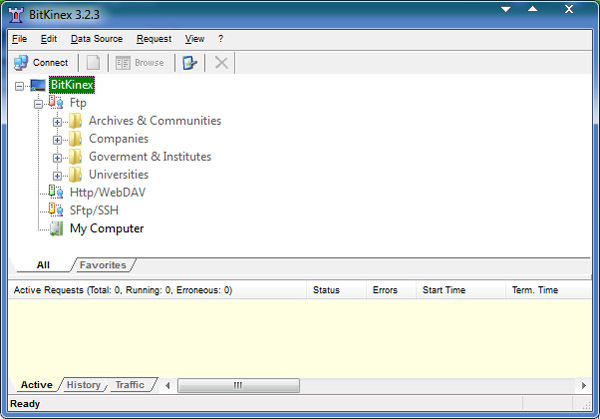The width and height of the screenshot is (600, 419).
Task: Switch to the All tab
Action: point(43,265)
